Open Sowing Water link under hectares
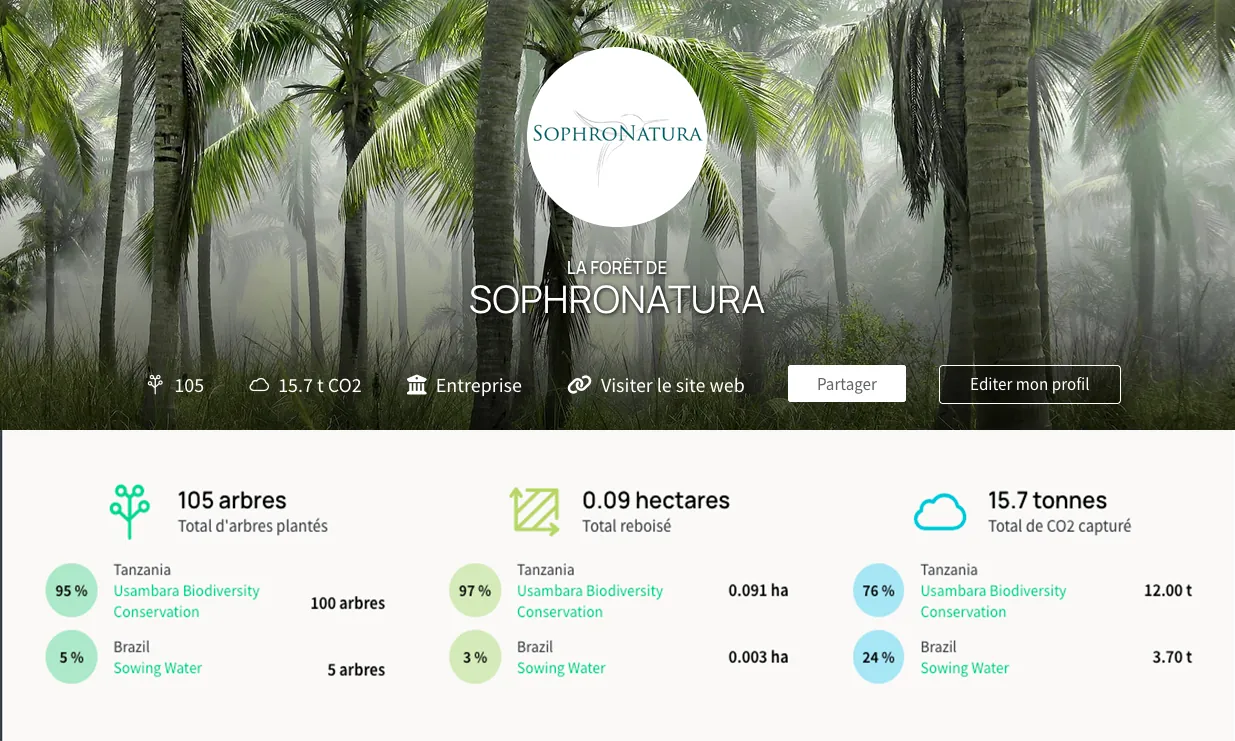Viewport: 1235px width, 741px height. (561, 668)
